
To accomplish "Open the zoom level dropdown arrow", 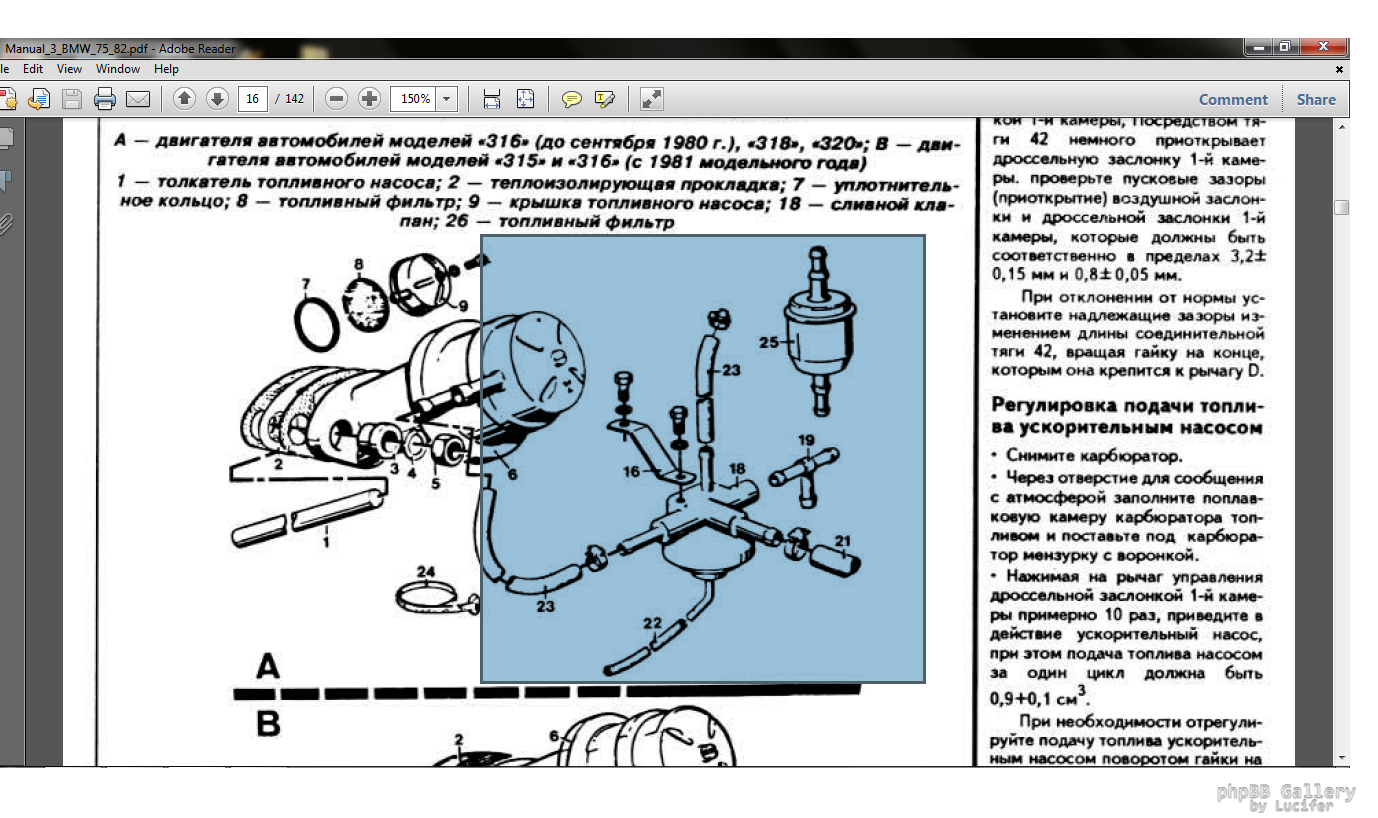I will [446, 99].
